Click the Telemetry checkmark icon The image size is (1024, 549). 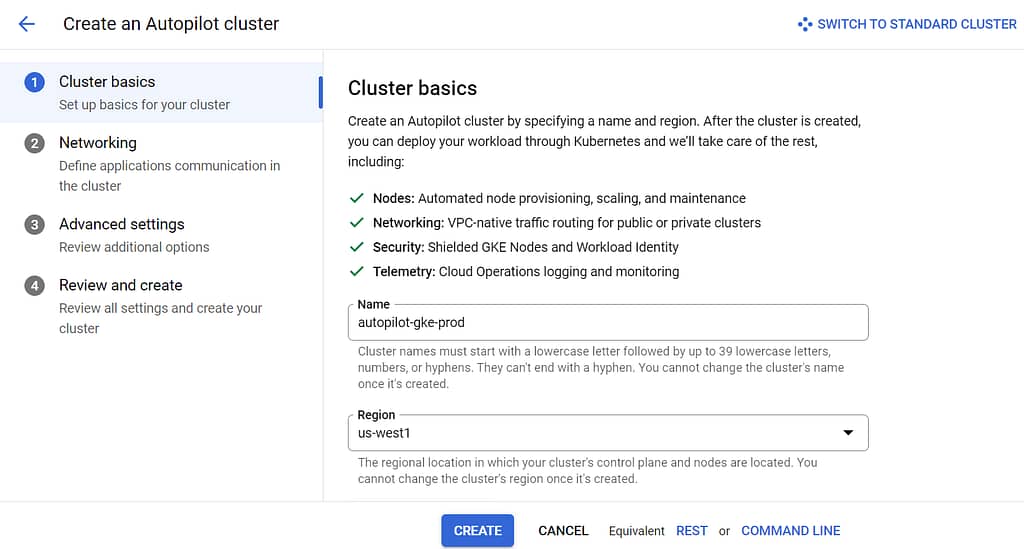[x=357, y=272]
